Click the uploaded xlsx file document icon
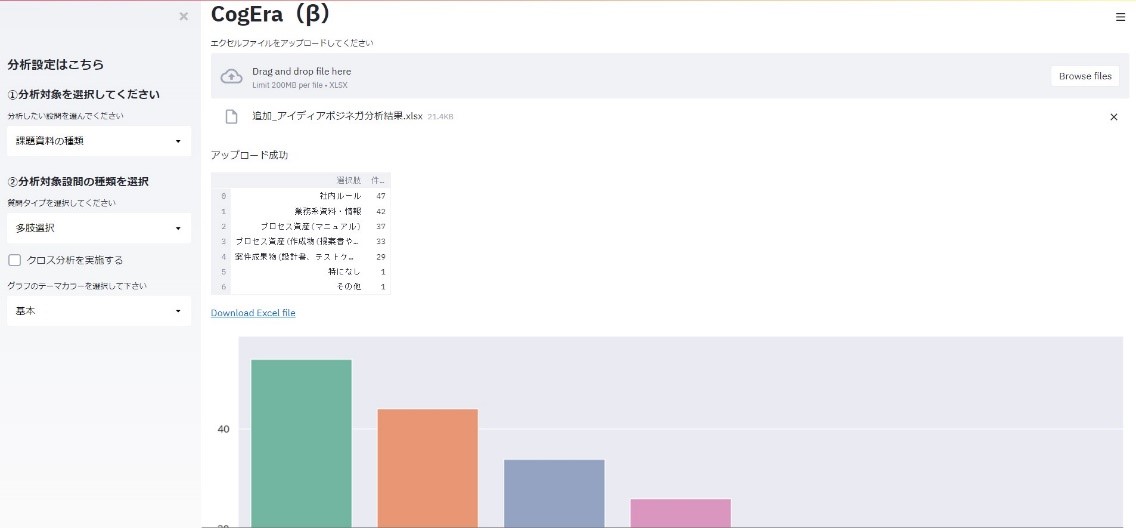Screen dimensions: 1136x528 [231, 116]
